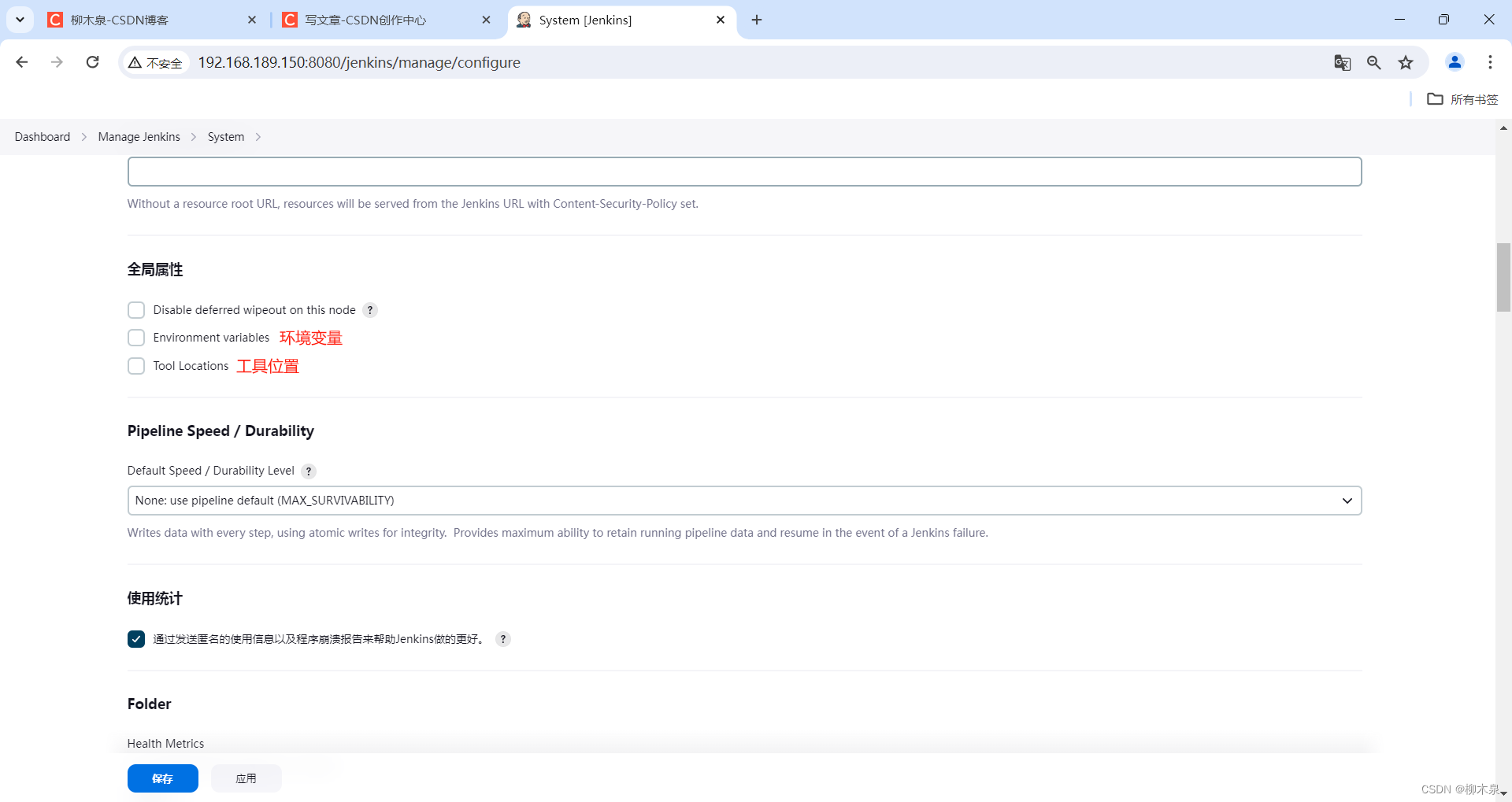
Task: Click the Health Metrics label
Action: pos(165,744)
